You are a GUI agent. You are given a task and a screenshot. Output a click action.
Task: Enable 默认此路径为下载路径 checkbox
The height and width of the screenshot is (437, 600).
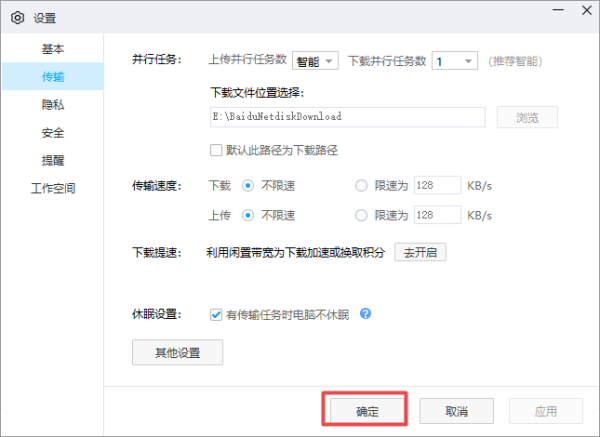(216, 150)
